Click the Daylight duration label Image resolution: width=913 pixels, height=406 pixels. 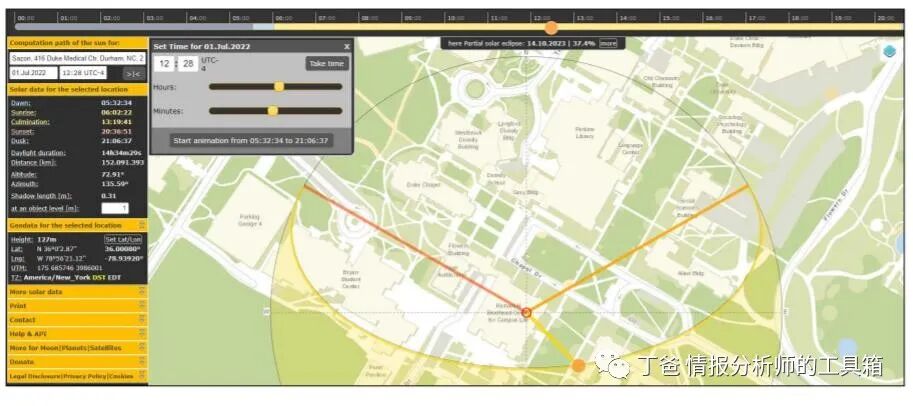click(x=38, y=153)
